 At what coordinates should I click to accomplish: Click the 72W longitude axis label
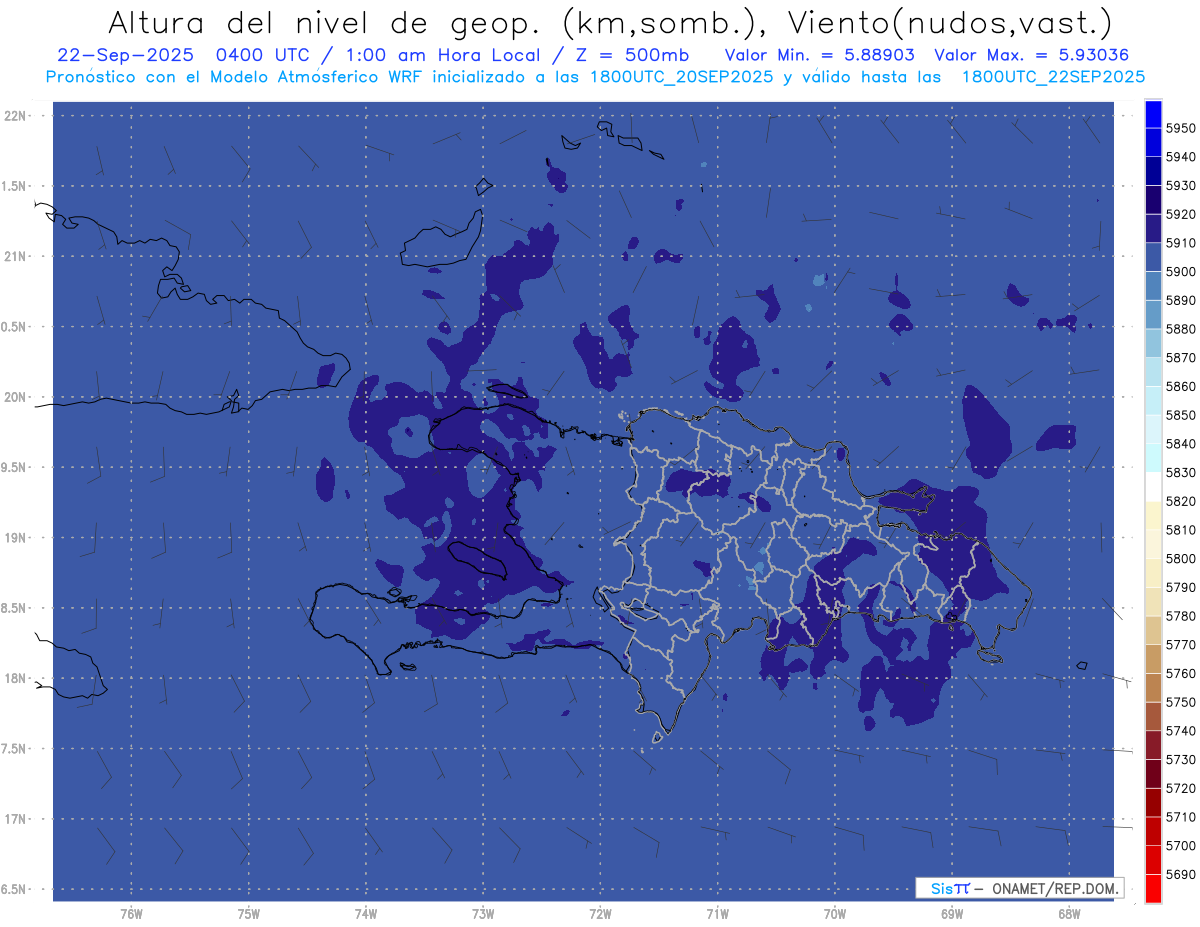click(600, 913)
